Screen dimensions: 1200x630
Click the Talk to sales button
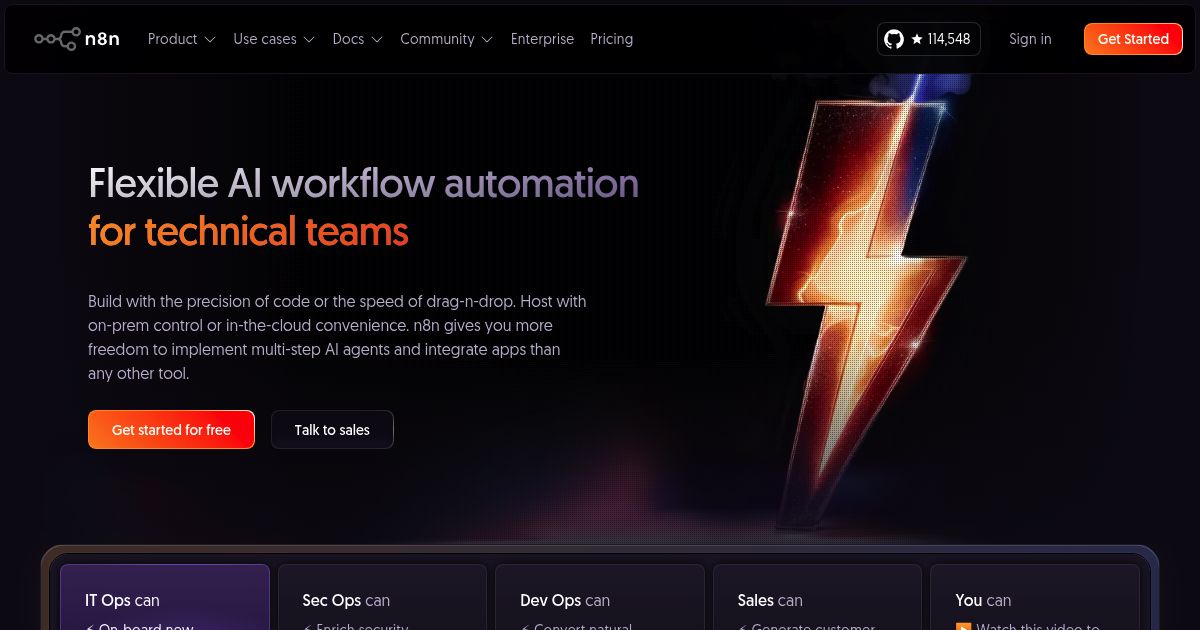pyautogui.click(x=332, y=430)
